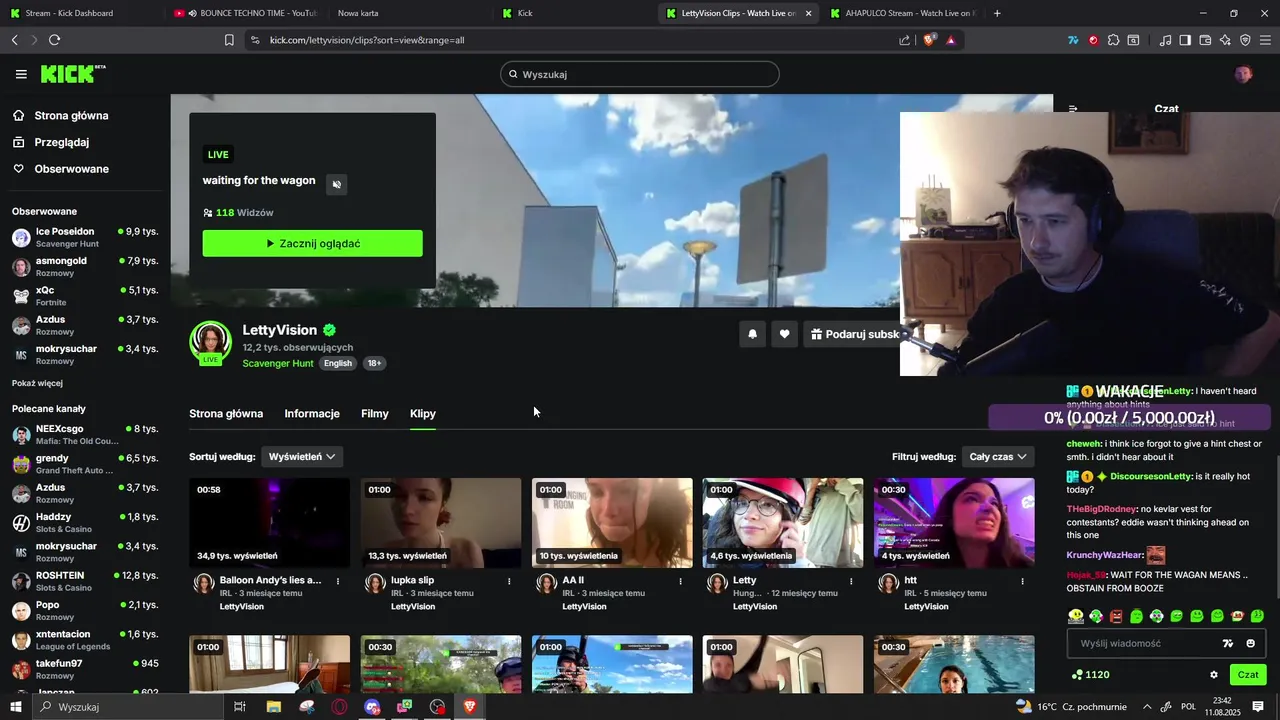
Task: Open 7TV emote menu in chat input
Action: coord(1229,643)
